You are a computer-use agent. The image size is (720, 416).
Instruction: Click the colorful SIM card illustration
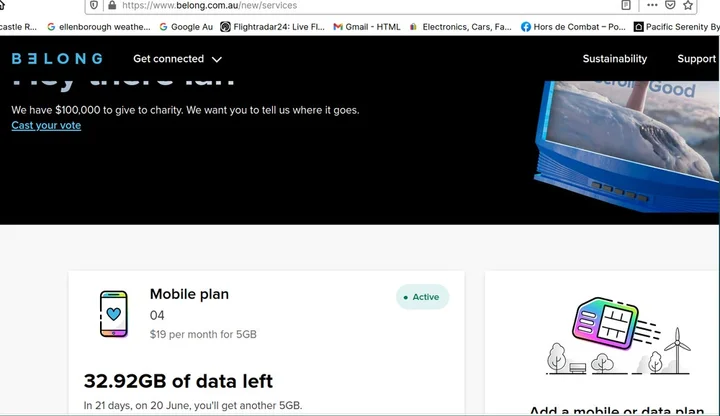tap(606, 324)
